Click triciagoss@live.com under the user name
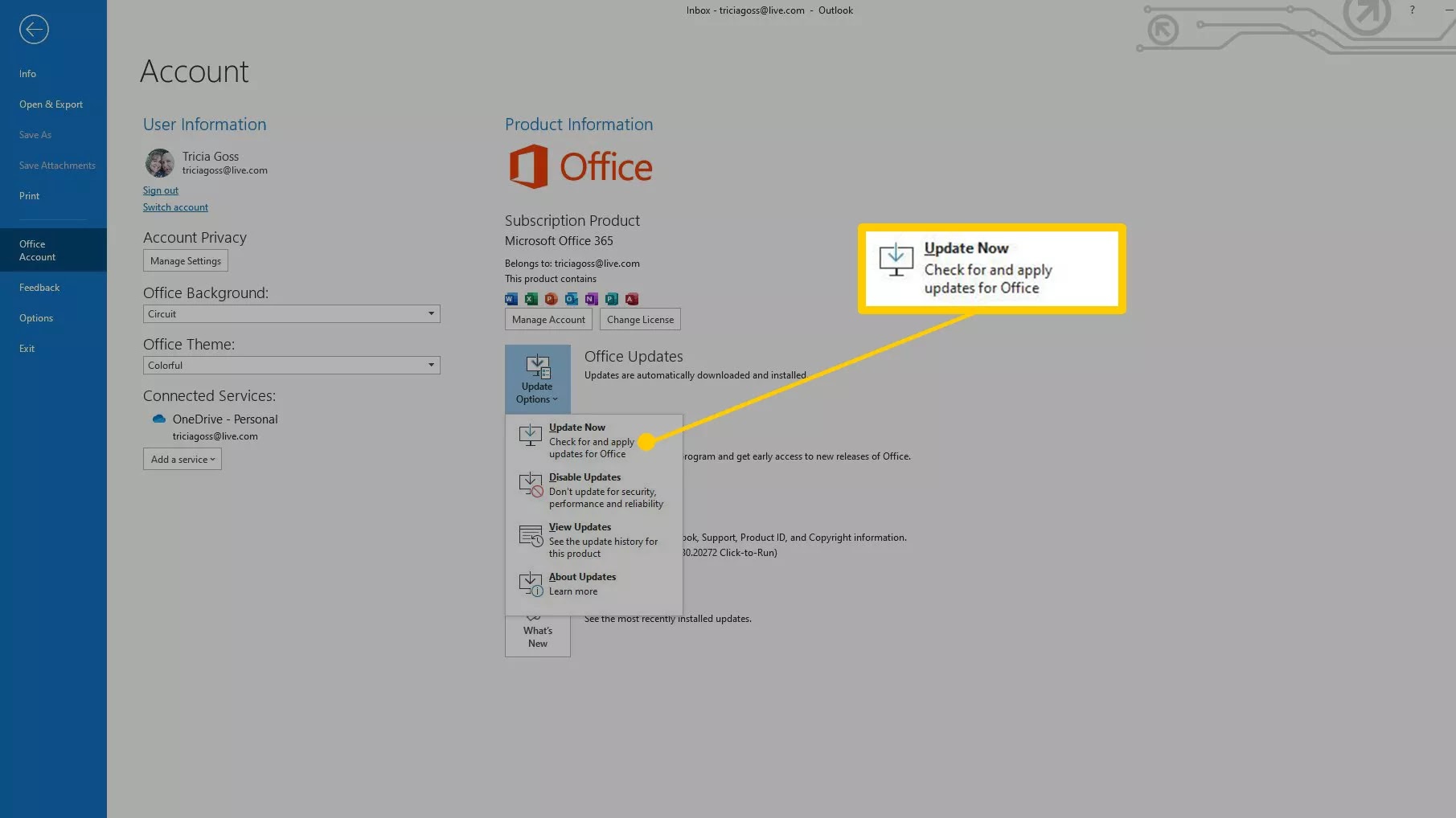This screenshot has height=818, width=1456. (x=225, y=170)
